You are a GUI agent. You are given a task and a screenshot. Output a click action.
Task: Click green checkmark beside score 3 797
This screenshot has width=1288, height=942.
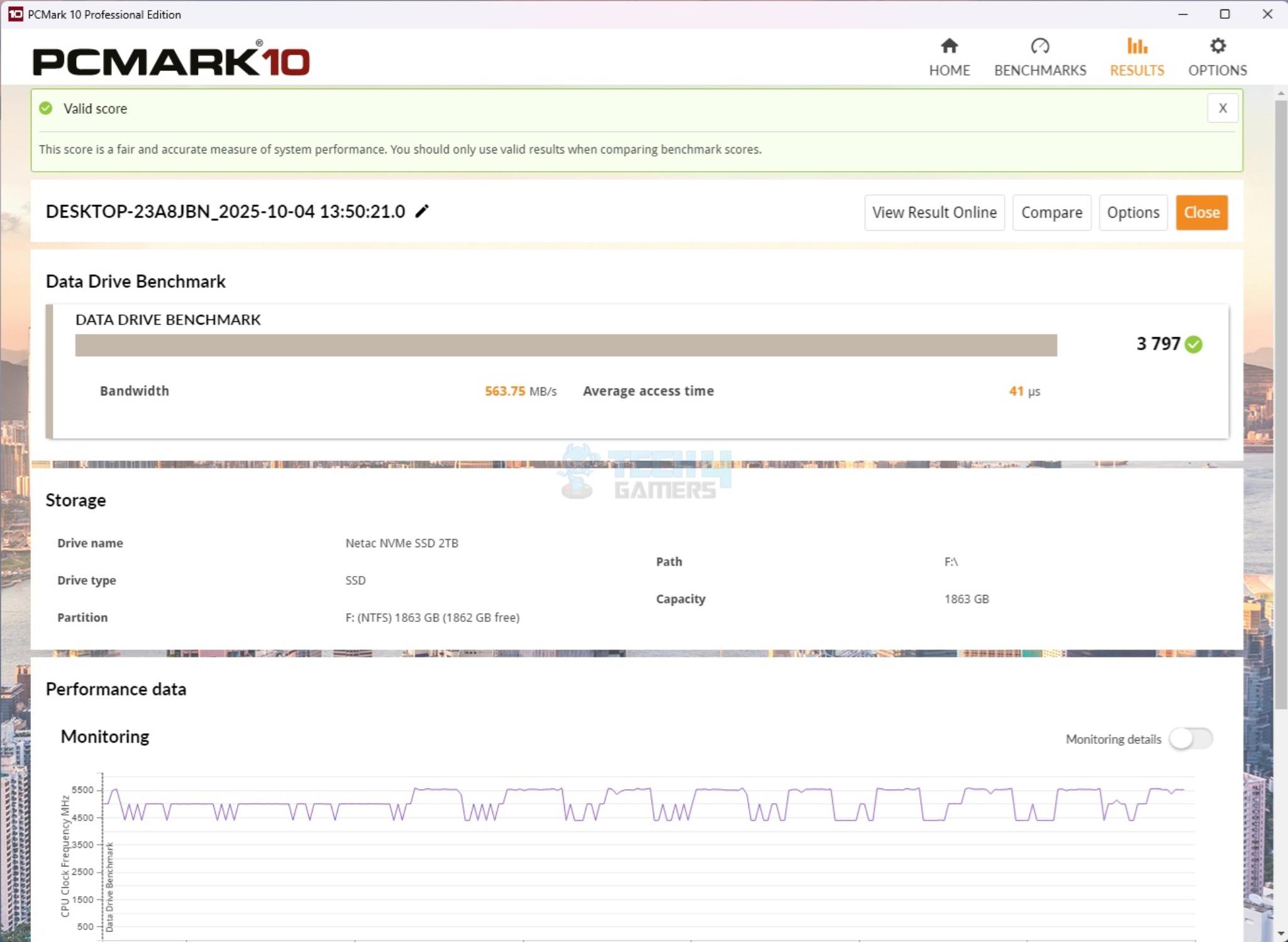[1193, 344]
